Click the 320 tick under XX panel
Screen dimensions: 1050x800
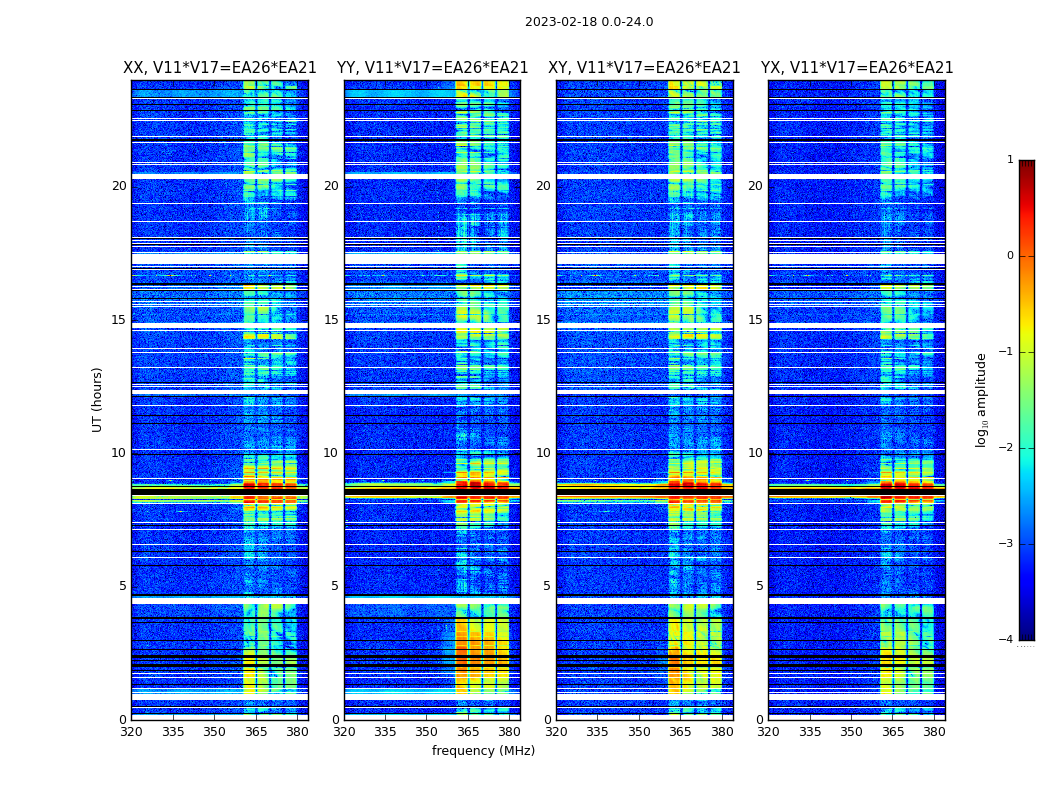point(131,732)
